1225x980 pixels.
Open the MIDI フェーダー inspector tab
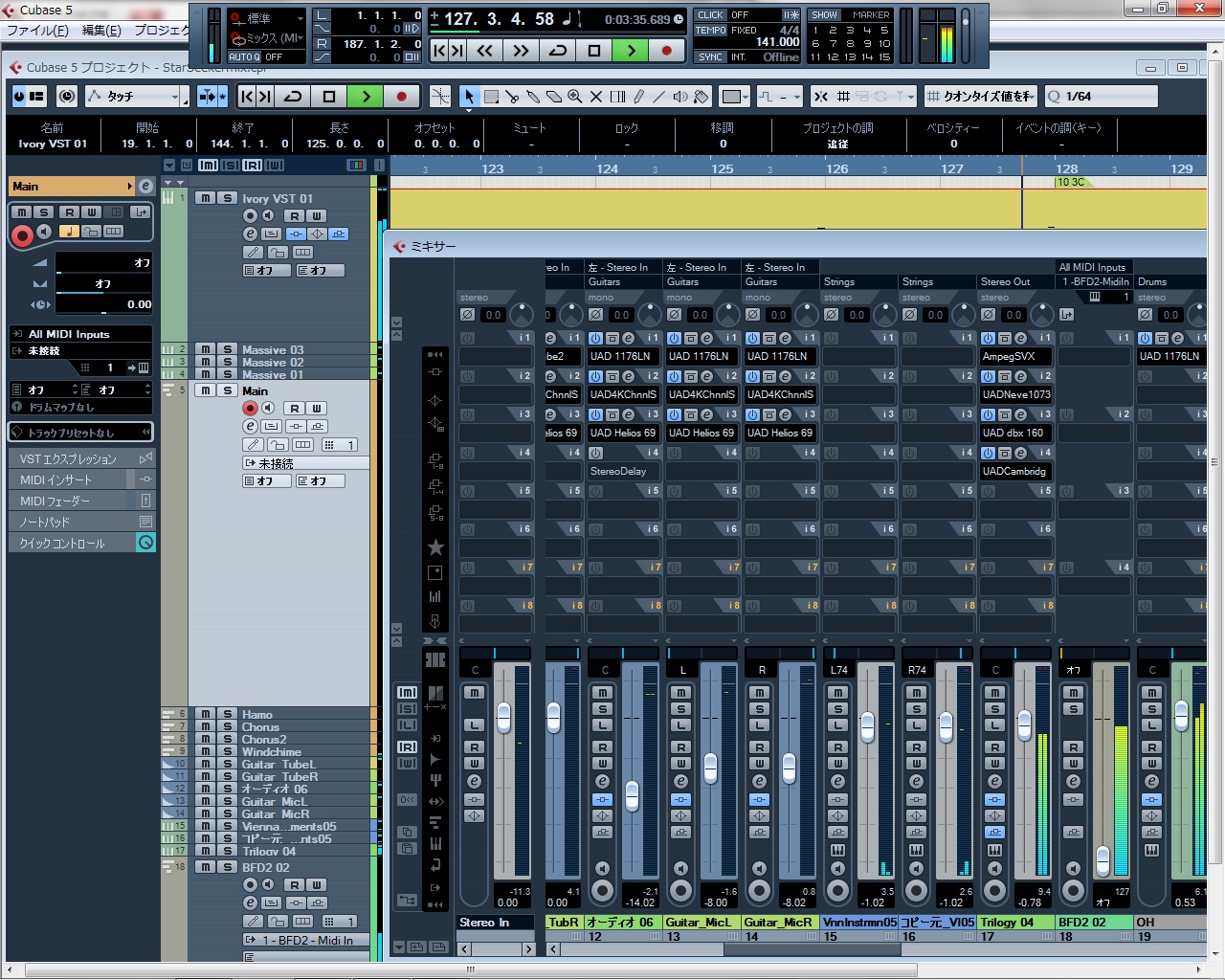point(81,501)
